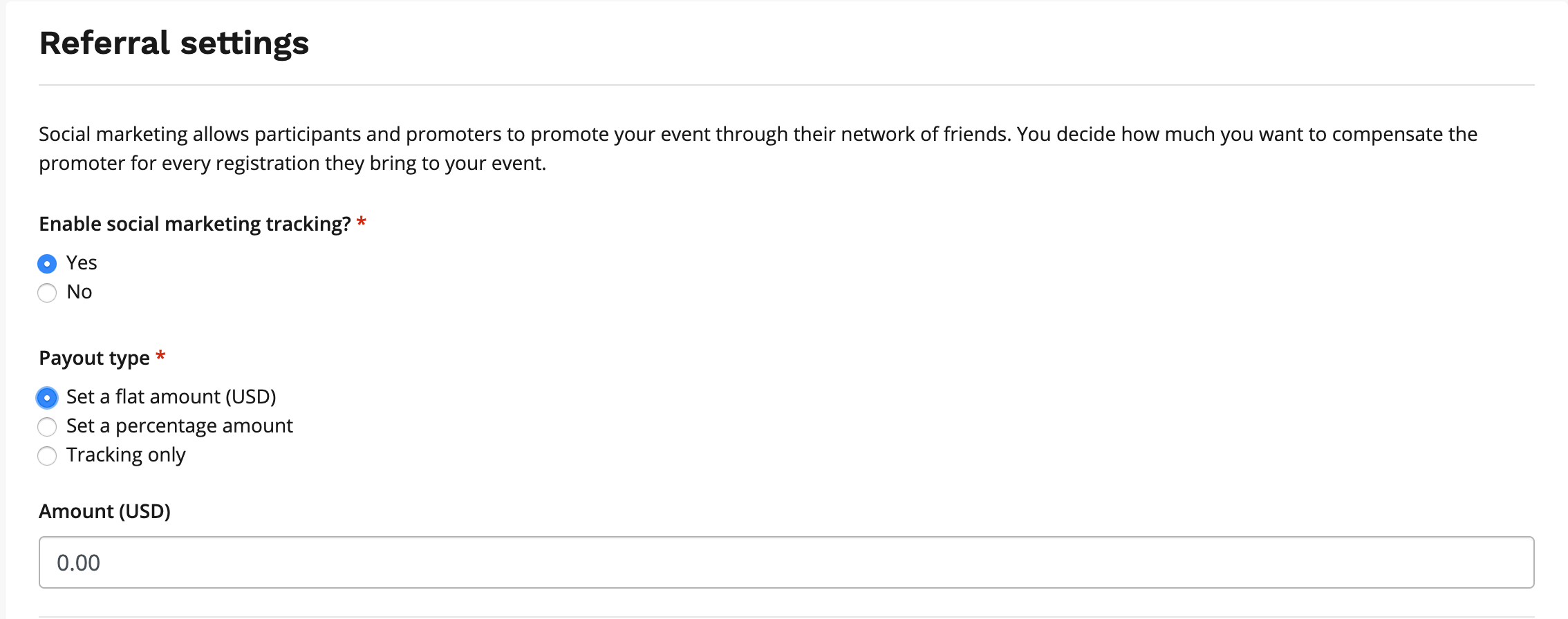Viewport: 1568px width, 619px height.
Task: Click the "Enable social marketing tracking?" field label
Action: pos(195,225)
